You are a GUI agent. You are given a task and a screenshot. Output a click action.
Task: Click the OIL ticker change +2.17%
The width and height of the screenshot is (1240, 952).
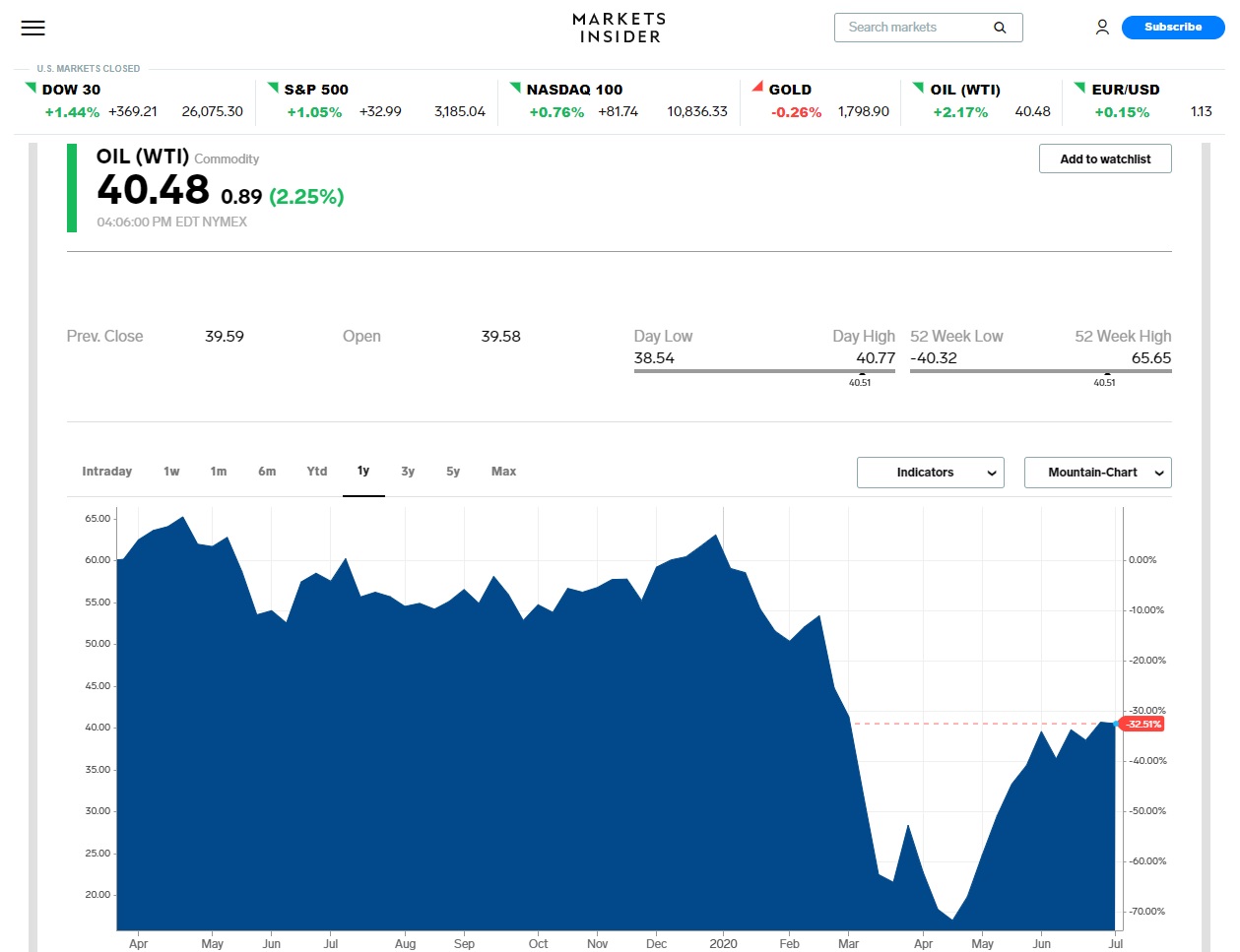960,112
